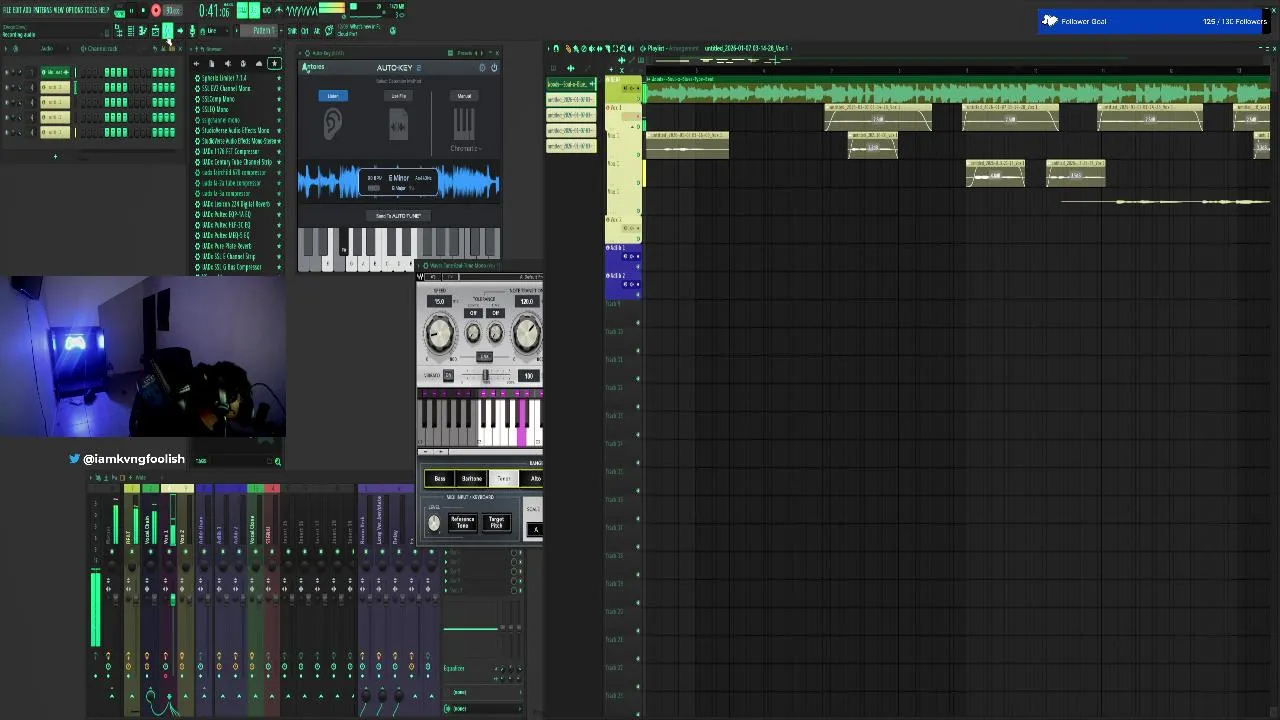Click the Target Pitch button
The height and width of the screenshot is (720, 1280).
pyautogui.click(x=496, y=522)
